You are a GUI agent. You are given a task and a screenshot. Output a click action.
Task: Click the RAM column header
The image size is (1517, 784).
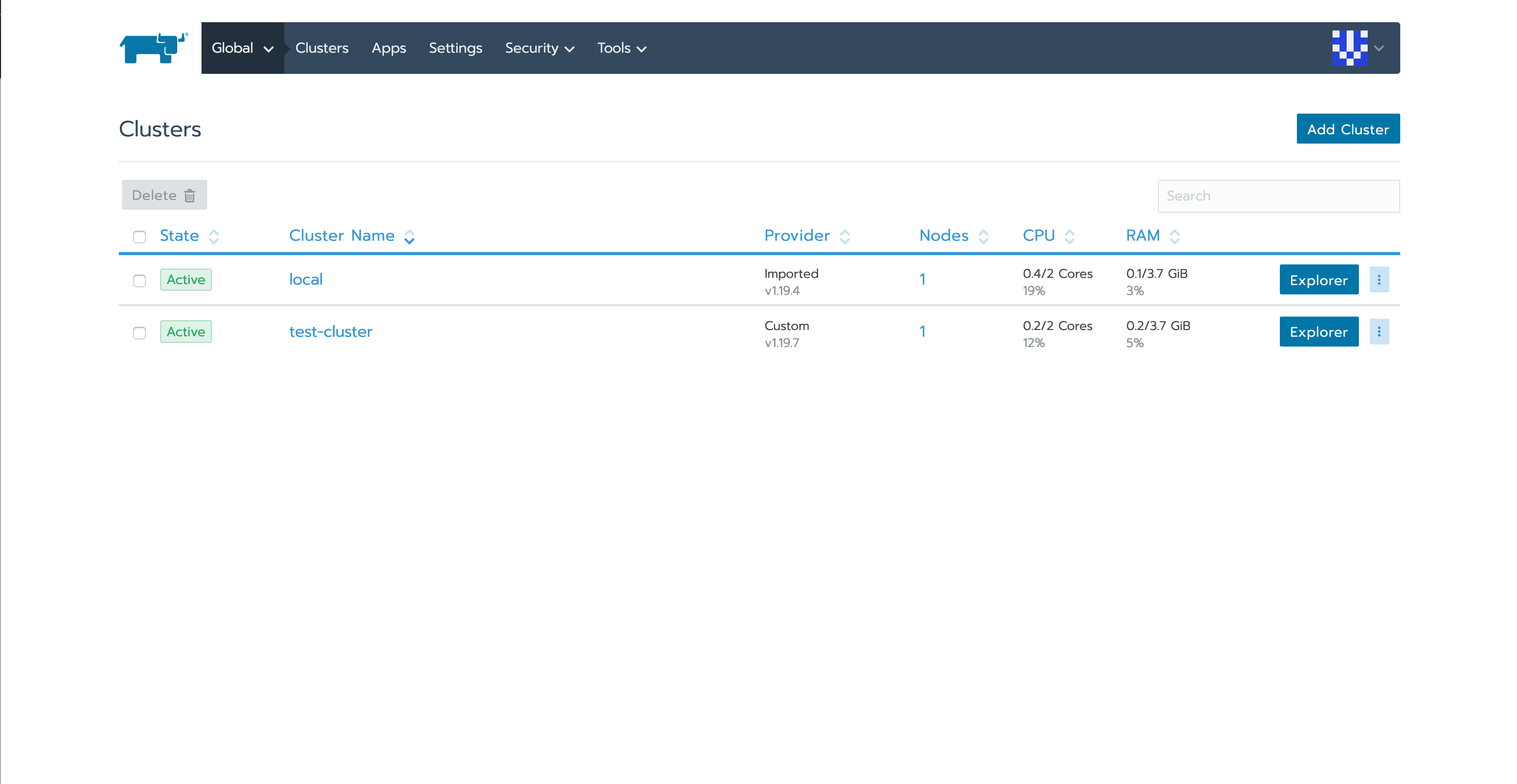pyautogui.click(x=1142, y=236)
